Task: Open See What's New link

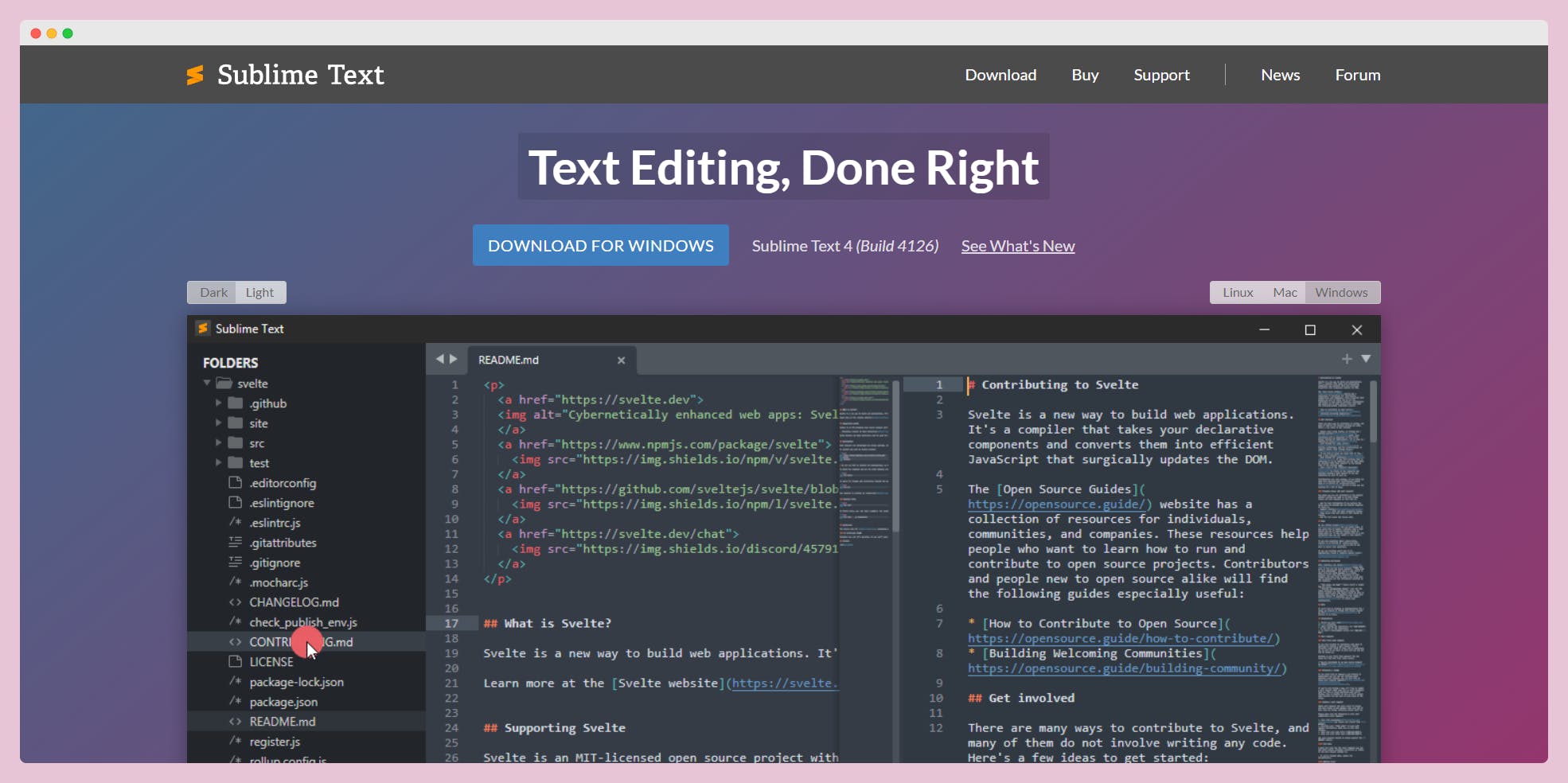Action: (x=1018, y=246)
